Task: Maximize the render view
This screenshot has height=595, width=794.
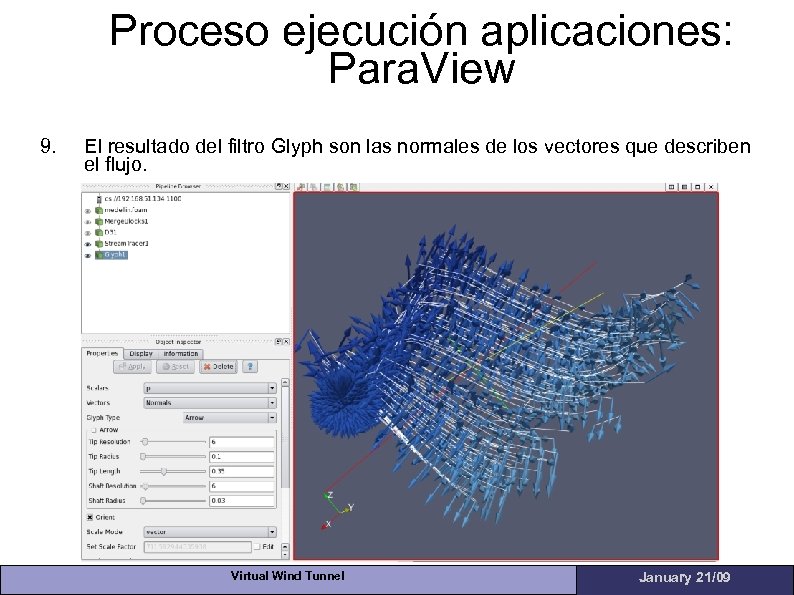Action: (698, 187)
